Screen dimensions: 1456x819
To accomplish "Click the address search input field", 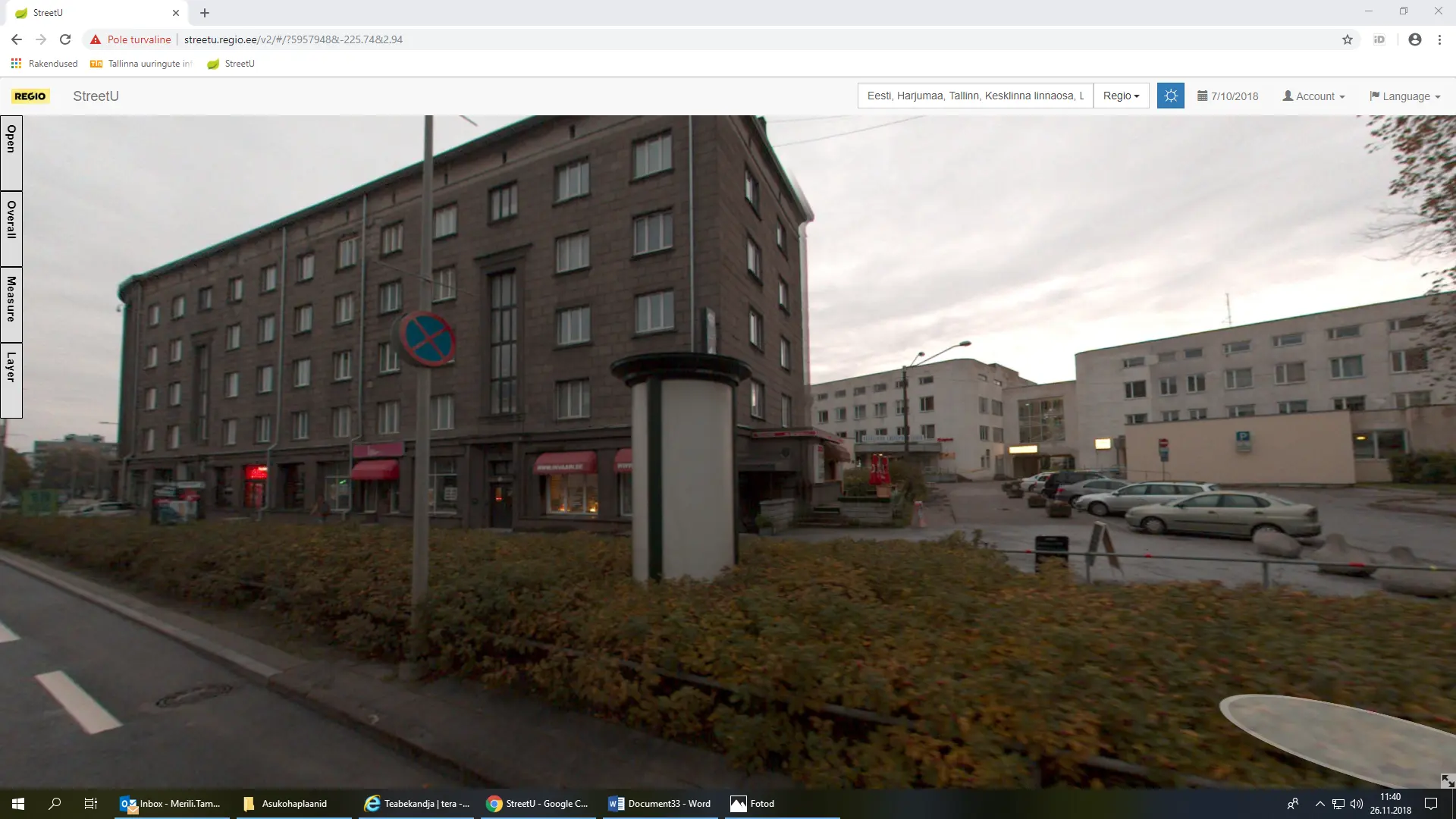I will [x=974, y=96].
